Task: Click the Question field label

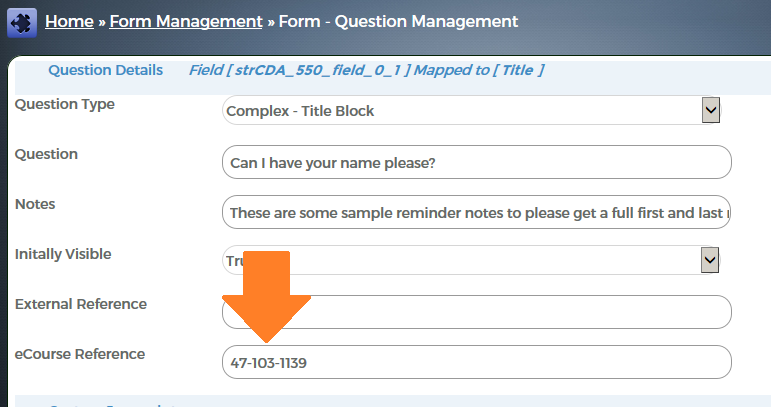Action: tap(46, 154)
